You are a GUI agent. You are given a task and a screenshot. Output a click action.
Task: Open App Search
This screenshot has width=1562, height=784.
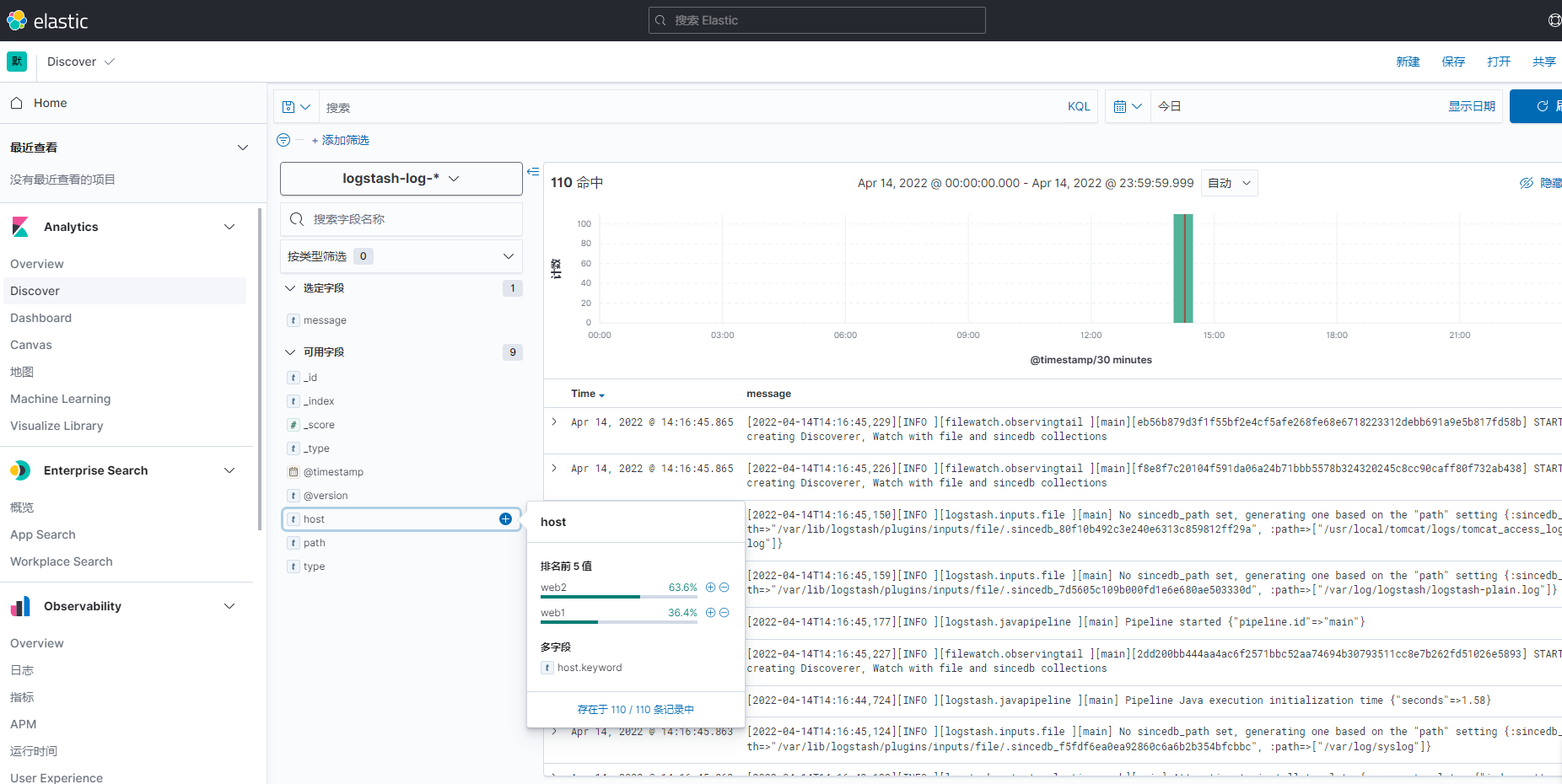(43, 534)
